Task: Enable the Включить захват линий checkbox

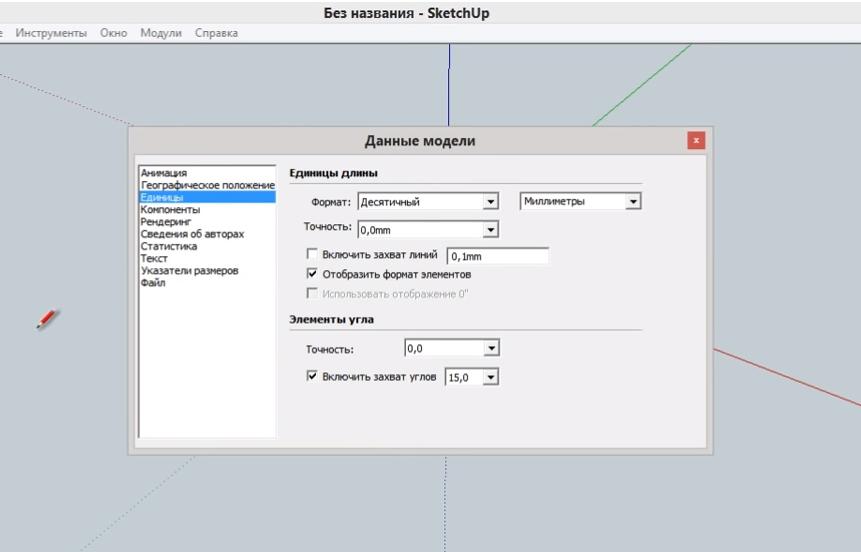Action: click(312, 254)
